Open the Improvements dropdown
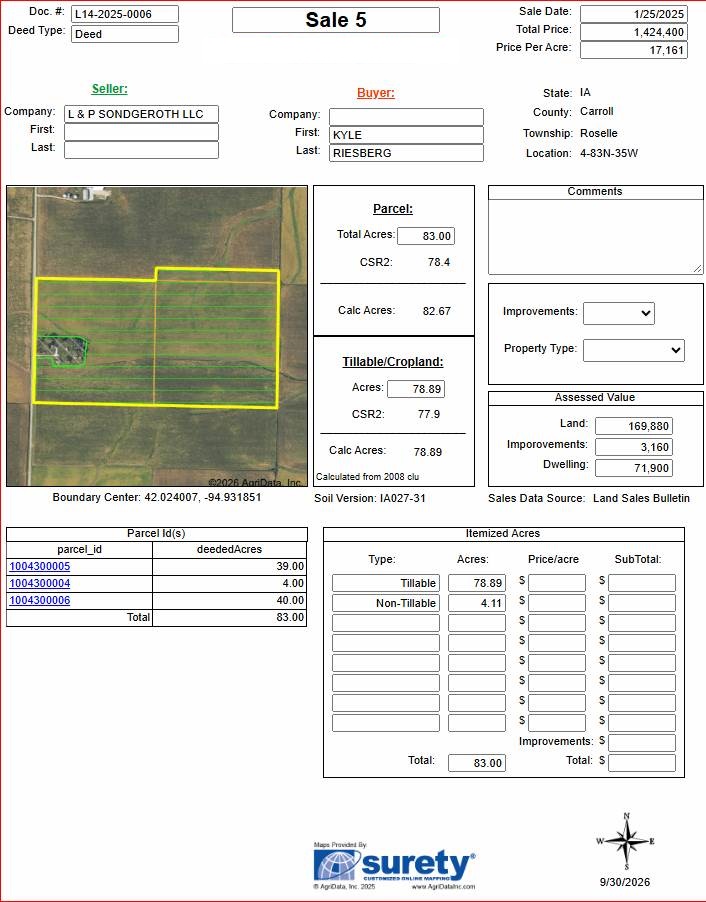 click(x=619, y=314)
